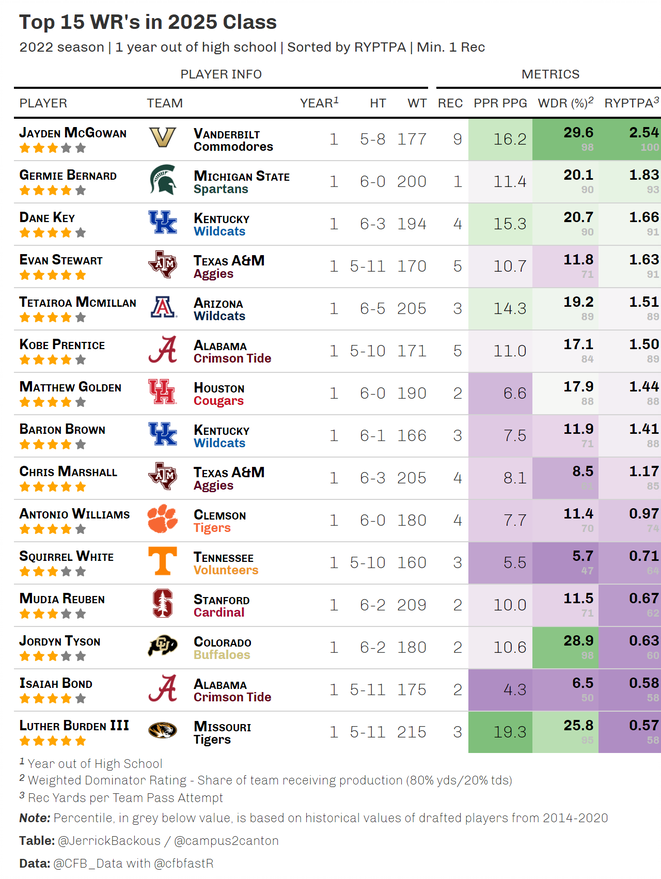661x879 pixels.
Task: Click Luther Burden's green 19.3 PPG cell
Action: pyautogui.click(x=500, y=731)
